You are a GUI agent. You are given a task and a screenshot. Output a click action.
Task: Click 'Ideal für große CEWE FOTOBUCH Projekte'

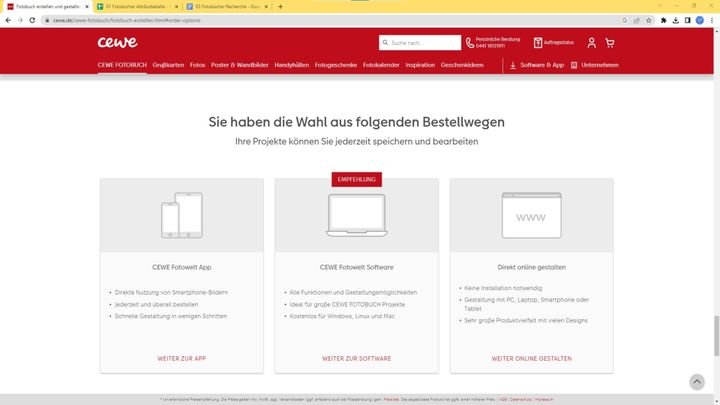pos(347,304)
